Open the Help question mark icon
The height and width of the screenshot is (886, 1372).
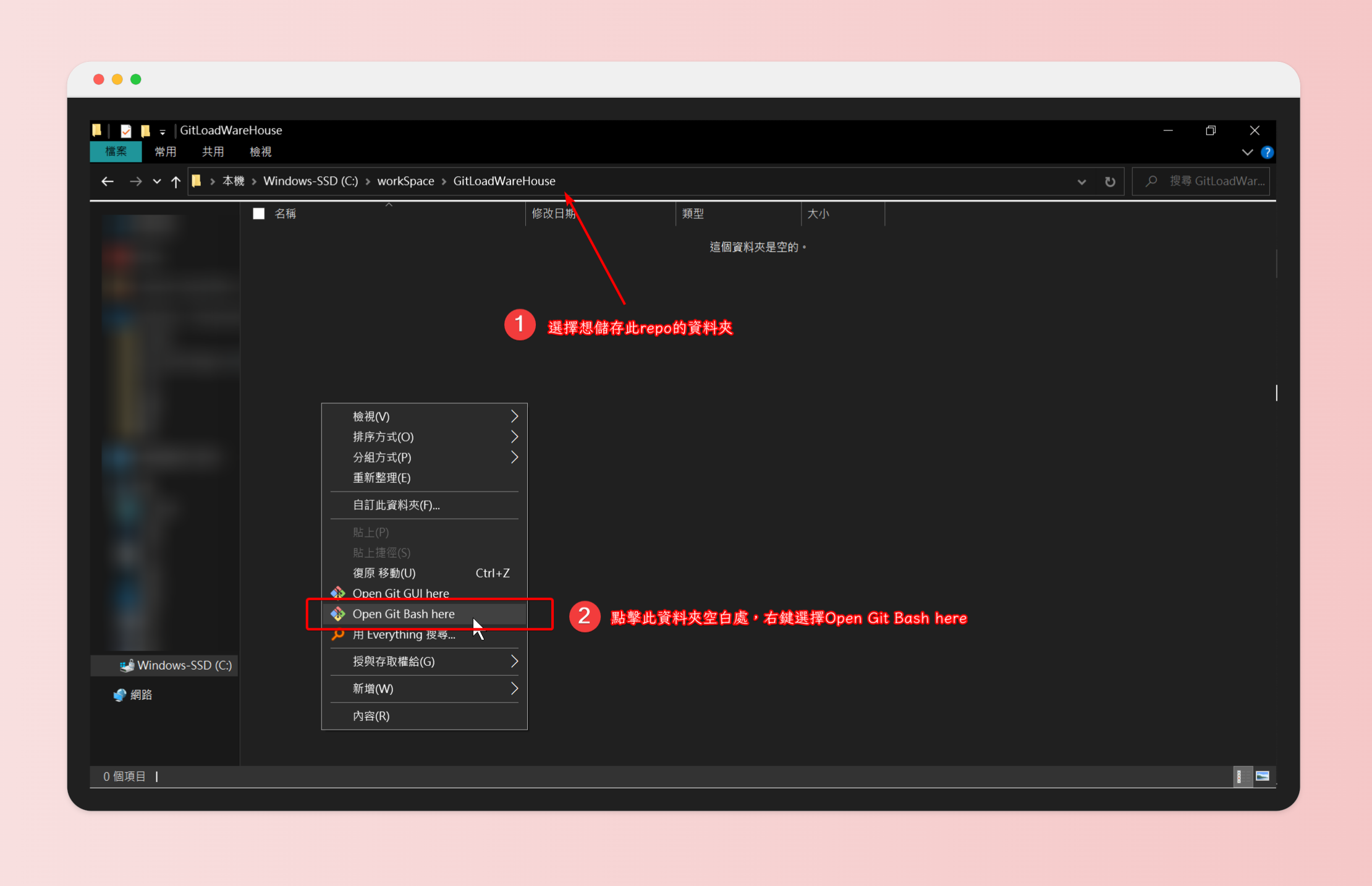(1267, 152)
